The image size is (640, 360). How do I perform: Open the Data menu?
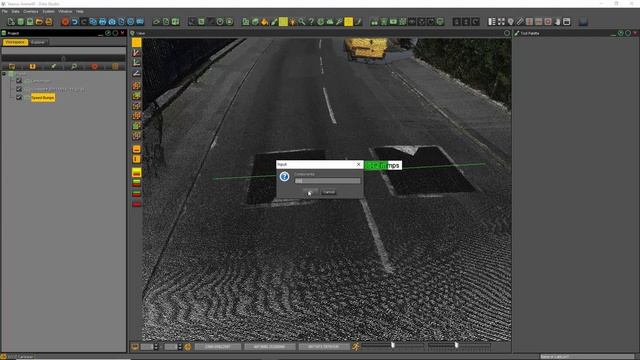(16, 11)
